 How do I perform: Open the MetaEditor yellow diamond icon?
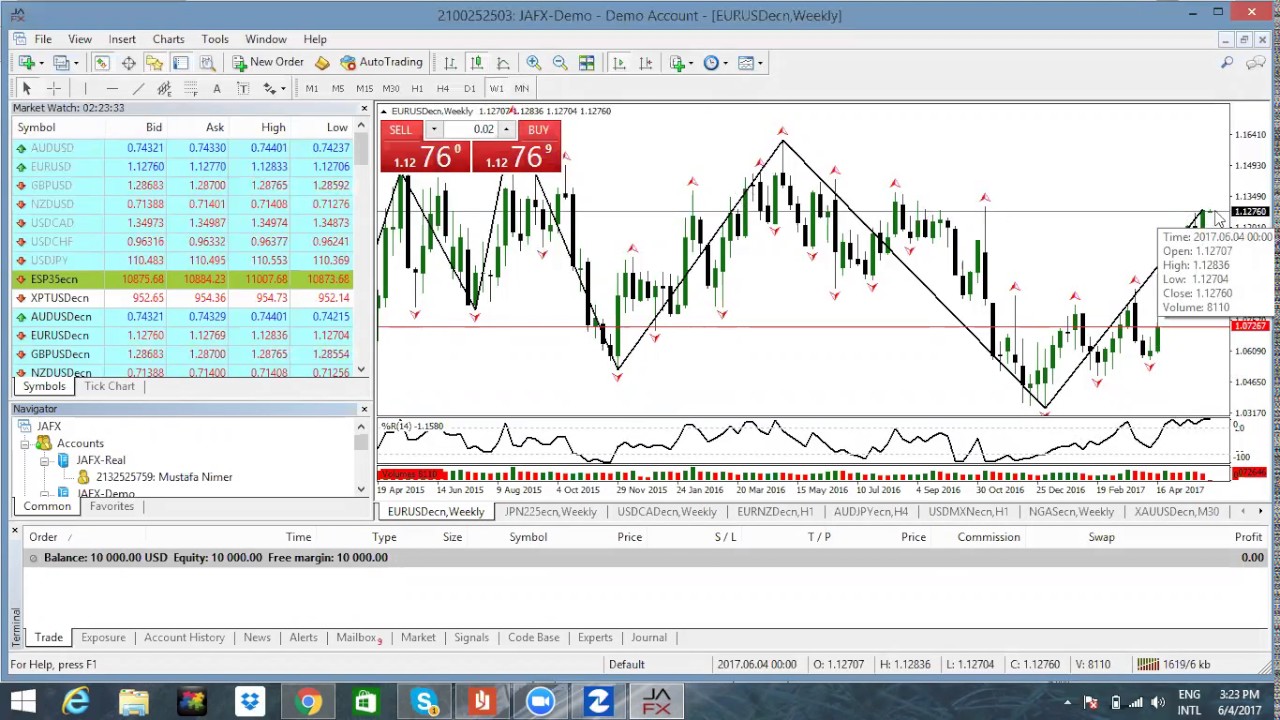pyautogui.click(x=322, y=63)
